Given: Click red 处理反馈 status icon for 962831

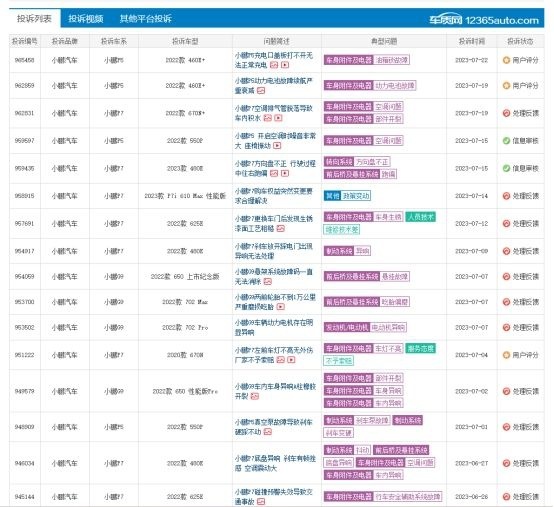Looking at the screenshot, I should 506,113.
